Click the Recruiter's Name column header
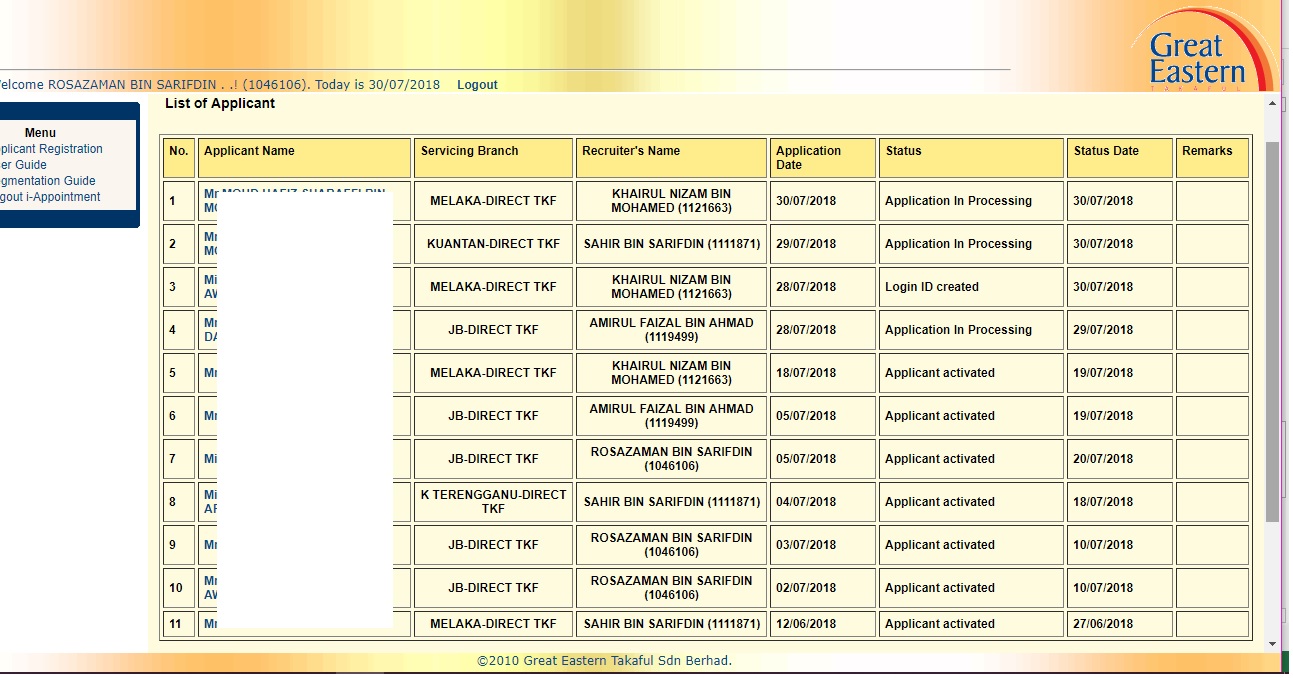 [631, 151]
